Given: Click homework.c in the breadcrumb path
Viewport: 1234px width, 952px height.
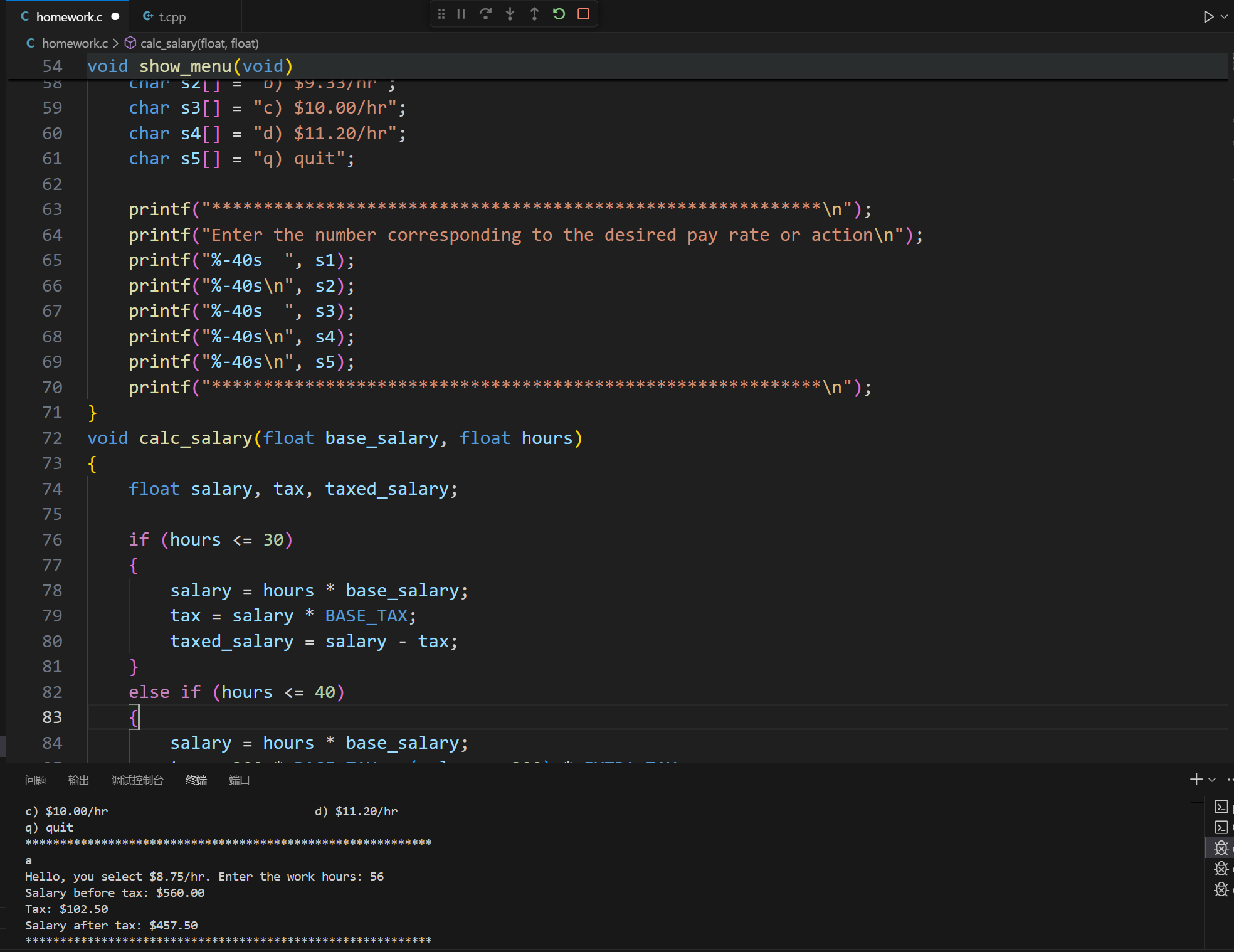Looking at the screenshot, I should click(74, 43).
